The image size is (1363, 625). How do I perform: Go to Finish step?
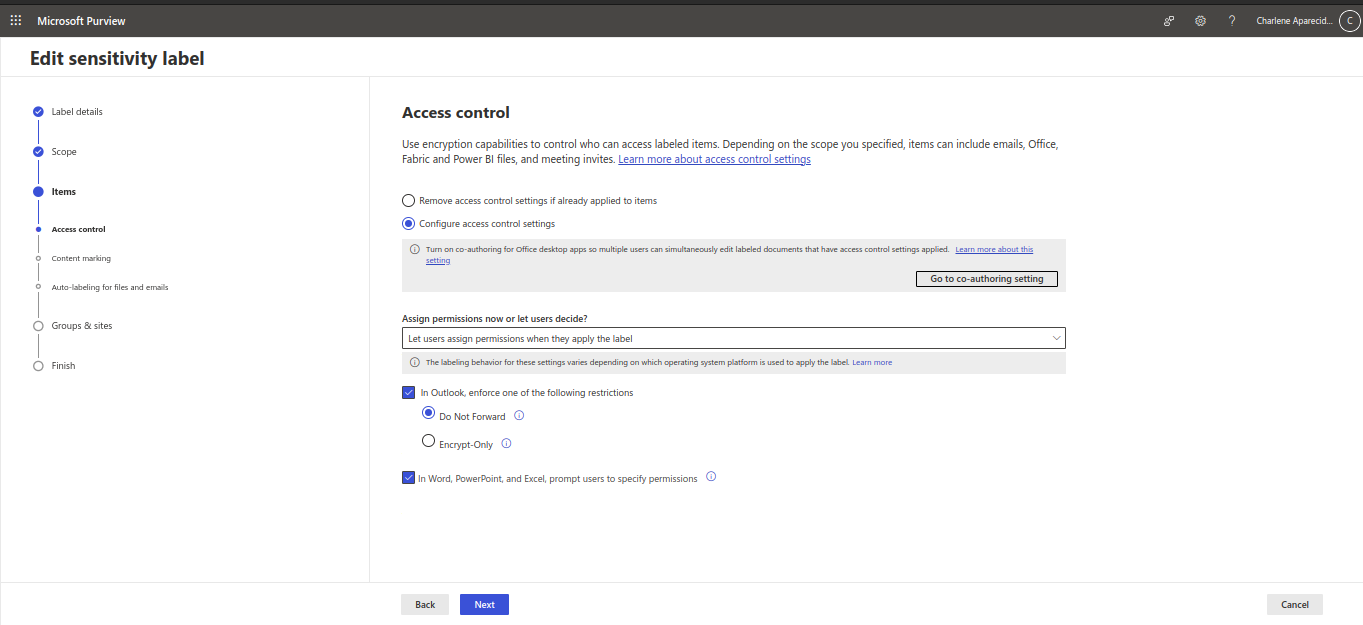(63, 365)
